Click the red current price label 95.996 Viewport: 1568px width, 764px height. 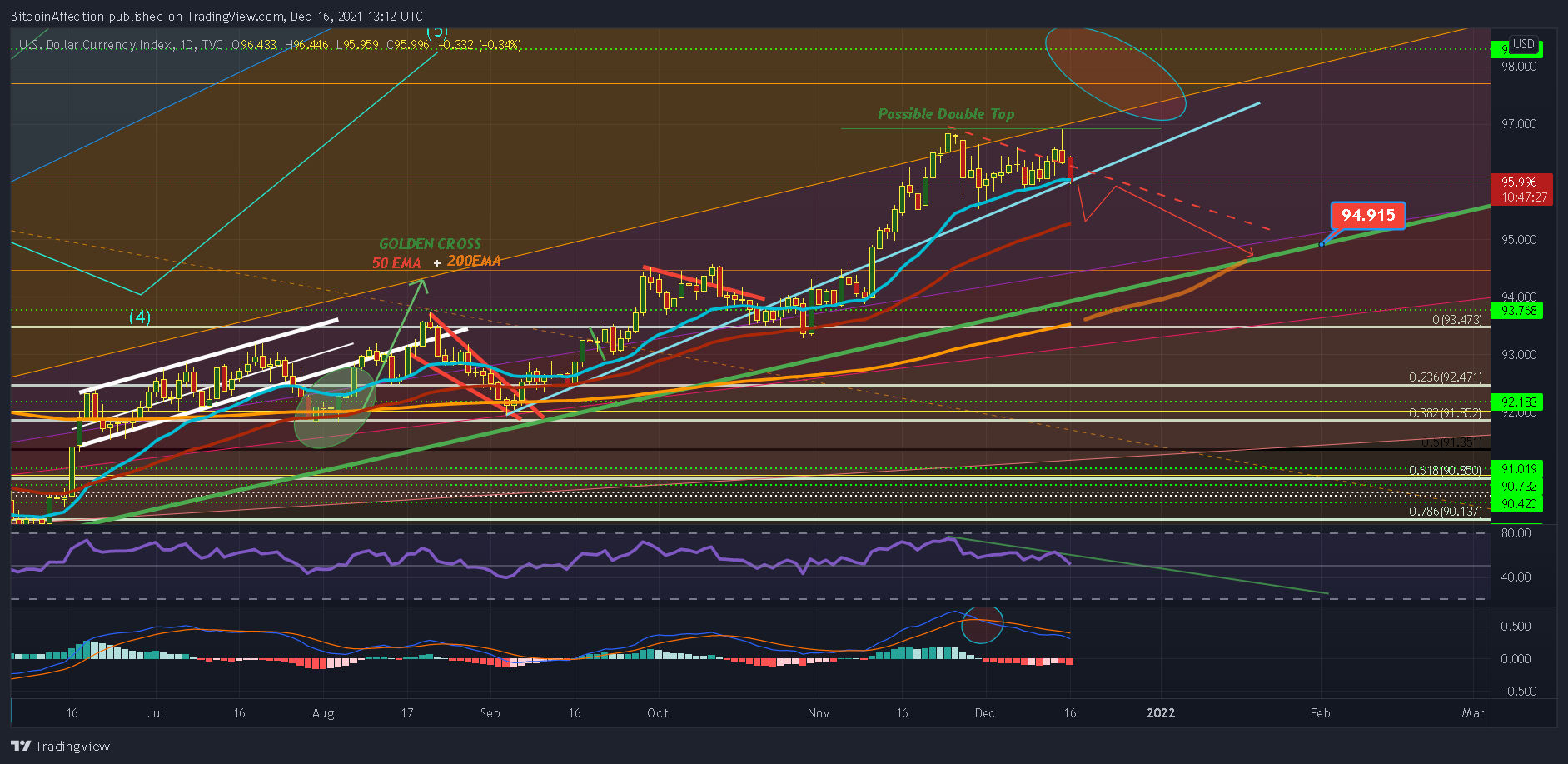click(1521, 182)
